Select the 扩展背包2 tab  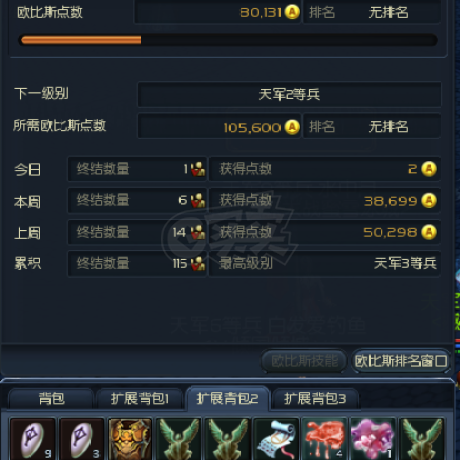coord(227,398)
